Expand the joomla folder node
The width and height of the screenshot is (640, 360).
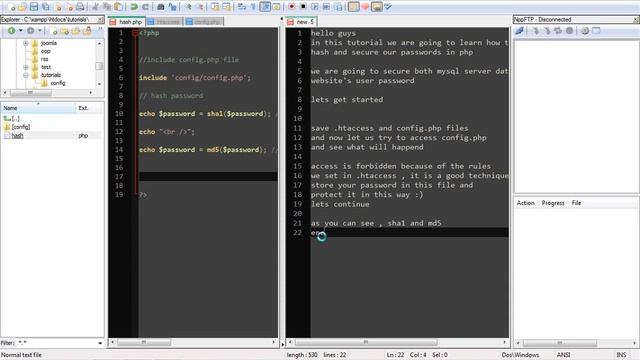pyautogui.click(x=26, y=43)
